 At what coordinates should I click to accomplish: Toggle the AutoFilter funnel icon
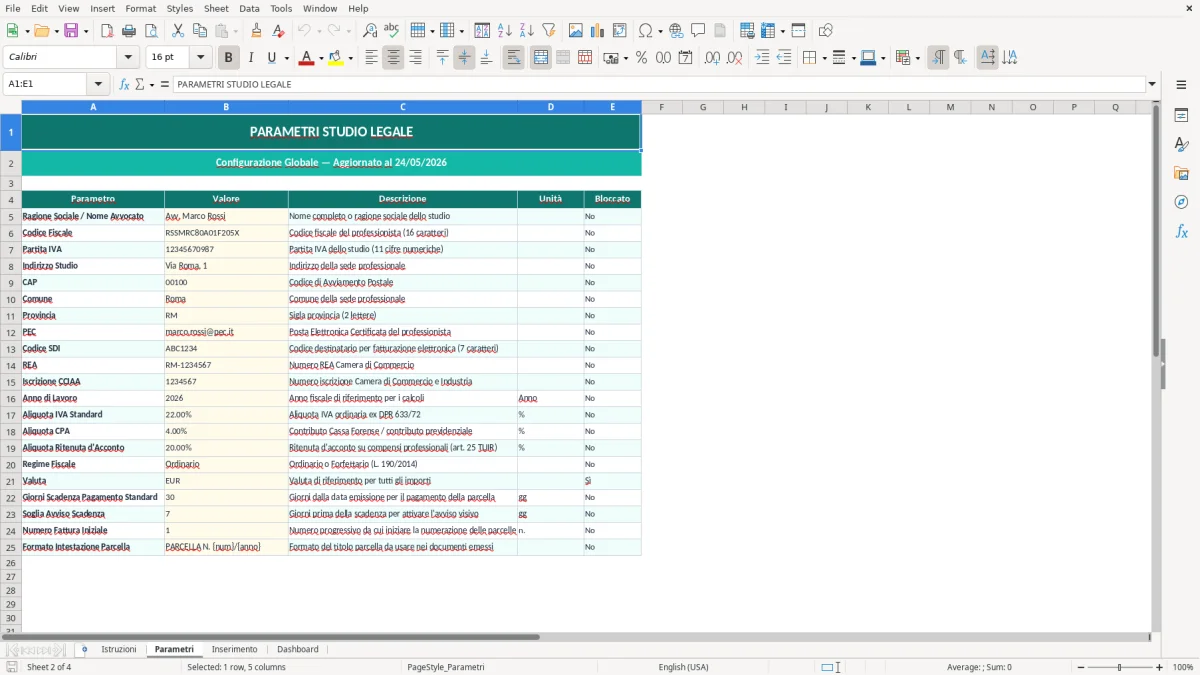click(x=548, y=31)
